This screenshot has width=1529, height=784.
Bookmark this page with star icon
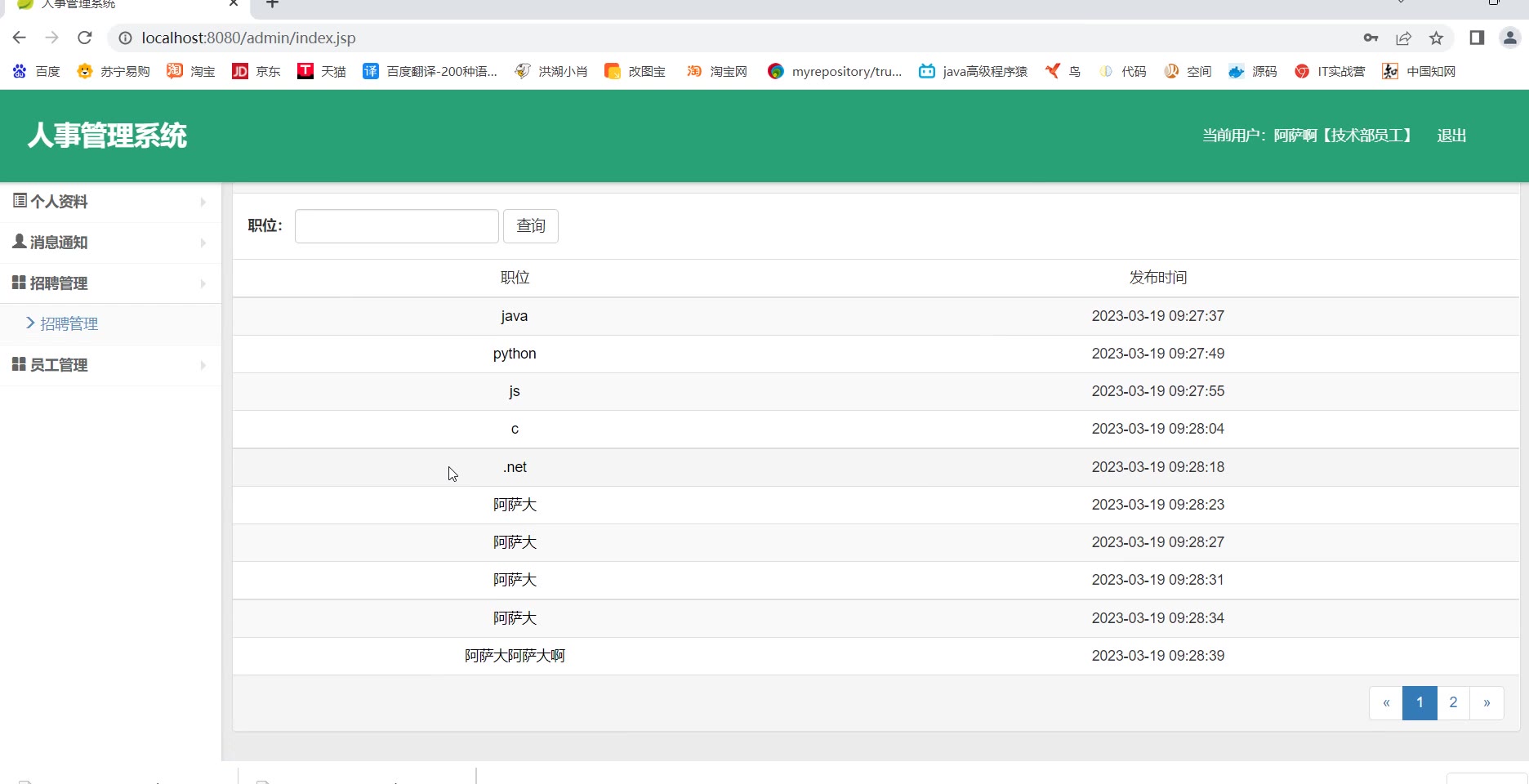1436,38
